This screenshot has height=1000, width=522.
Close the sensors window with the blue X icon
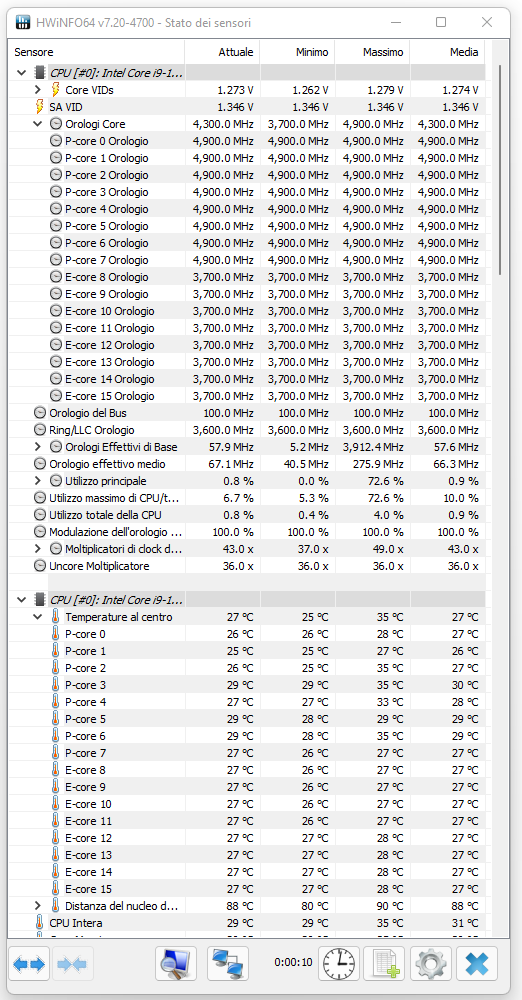(477, 964)
